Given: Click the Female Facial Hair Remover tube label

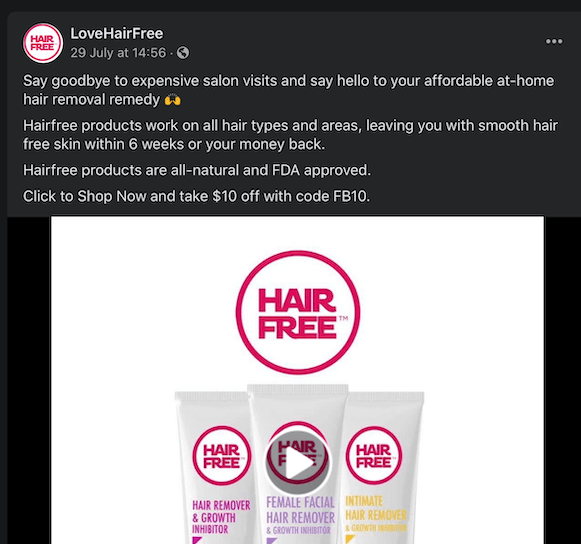Looking at the screenshot, I should (x=300, y=515).
